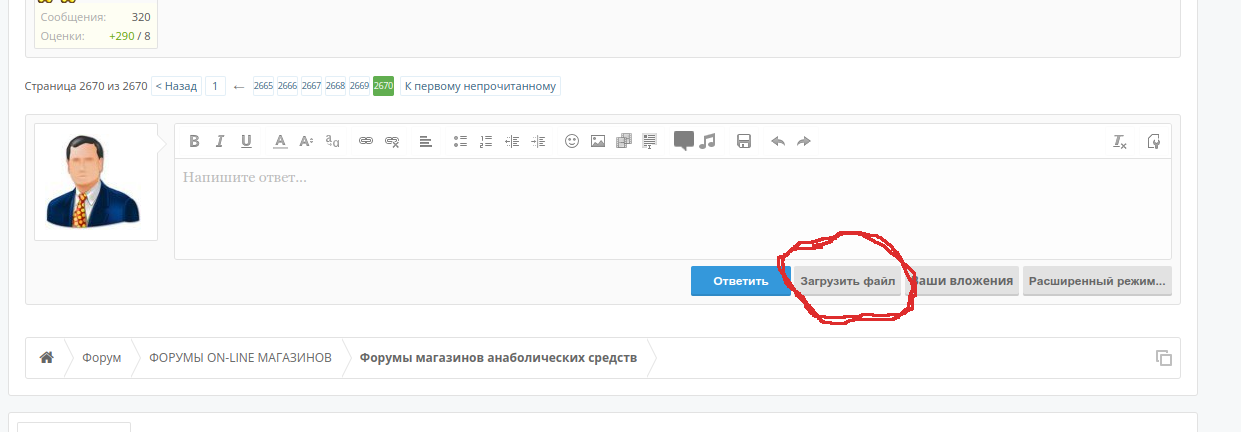Open the font size dropdown

(x=307, y=141)
